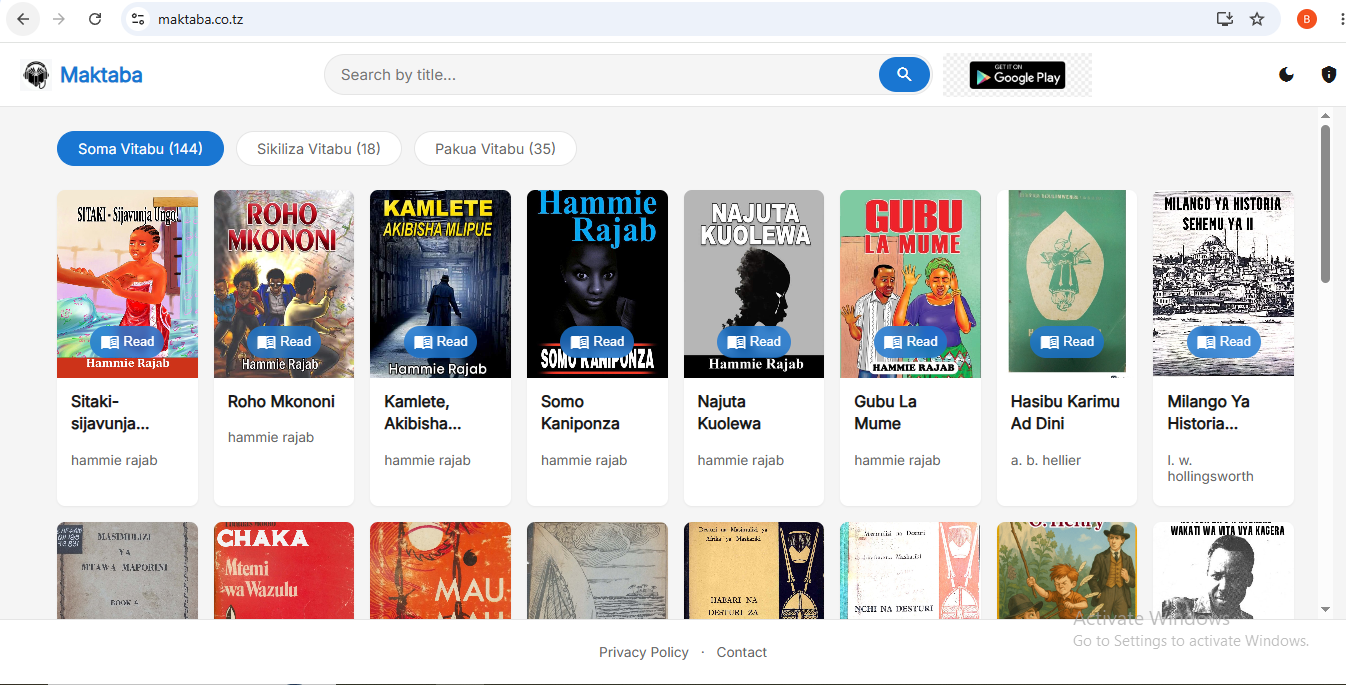
Task: Click Read on Milango Ya Historia book
Action: point(1223,342)
